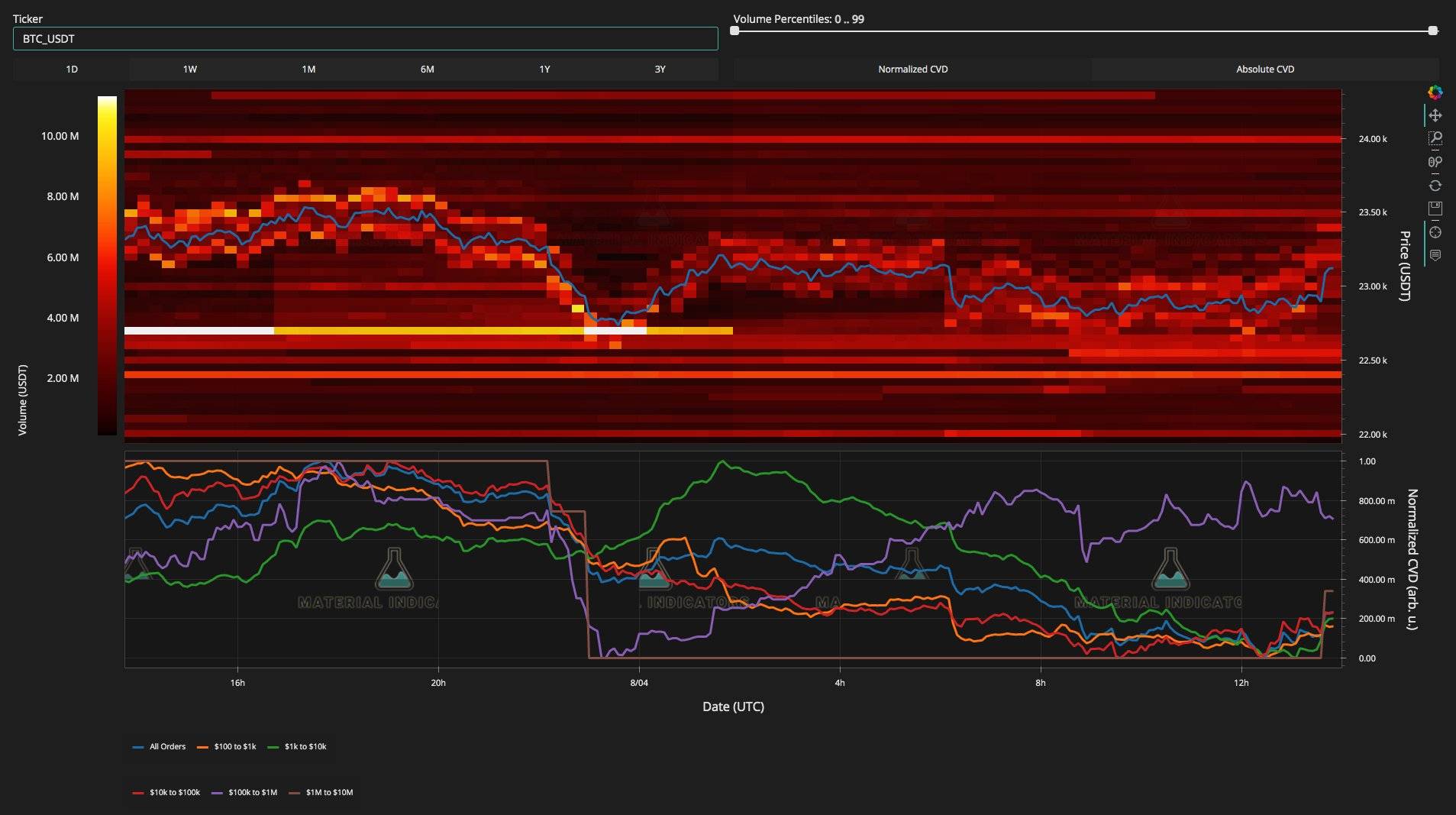Screen dimensions: 1456x815
Task: Toggle the Crosshair tool
Action: (x=1436, y=232)
